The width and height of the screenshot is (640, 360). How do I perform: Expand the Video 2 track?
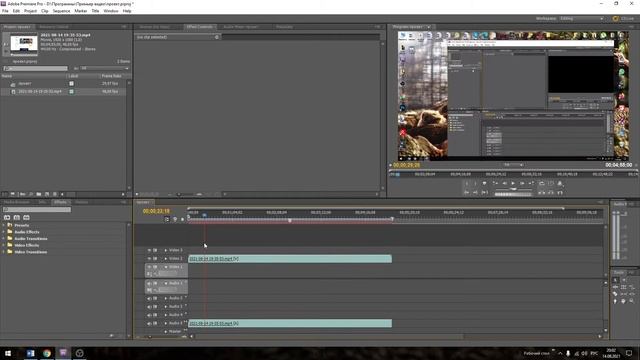[166, 258]
